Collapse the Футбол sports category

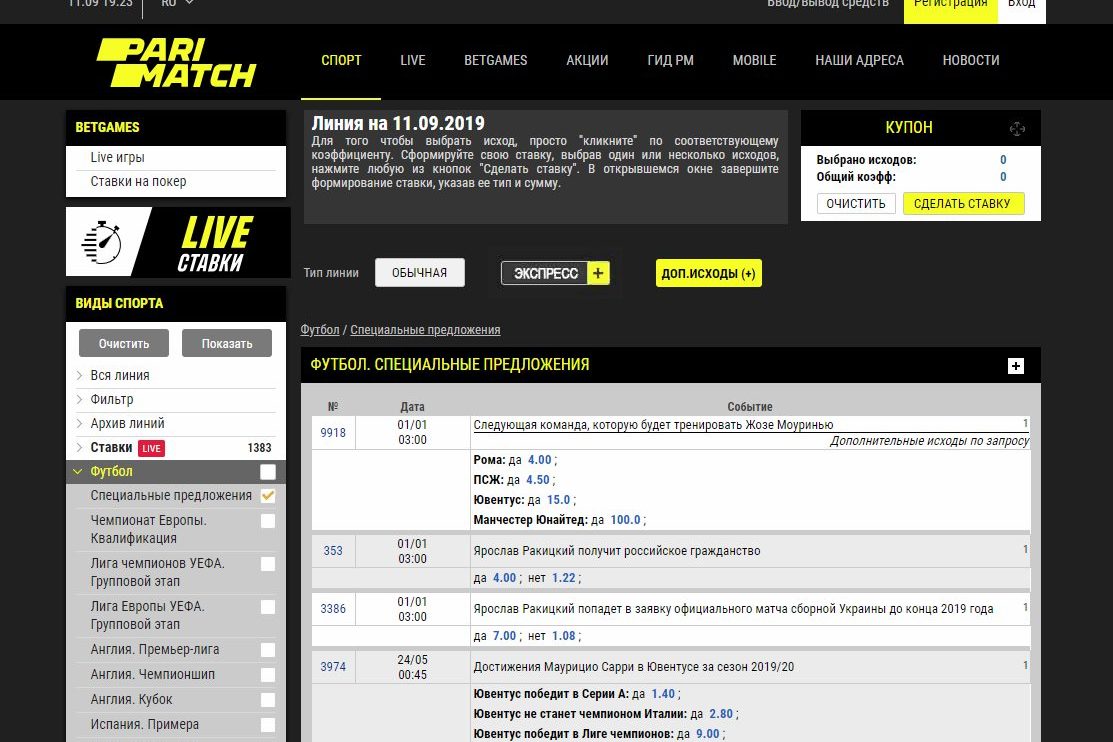point(79,472)
